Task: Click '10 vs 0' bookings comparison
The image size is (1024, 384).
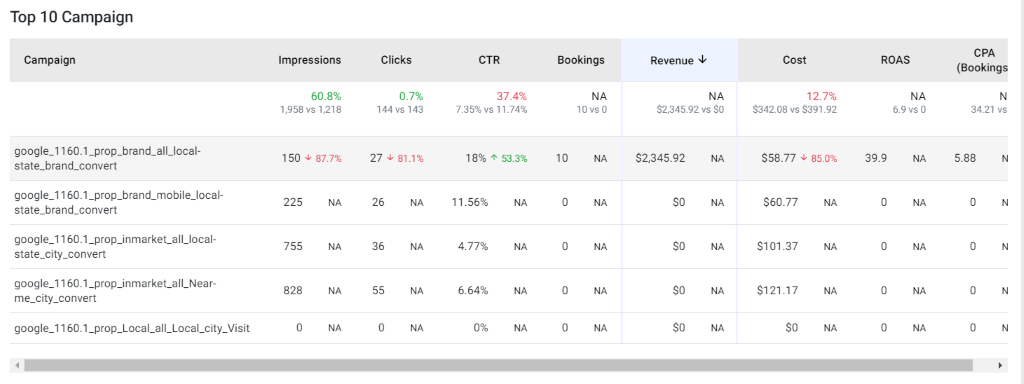Action: click(x=591, y=110)
